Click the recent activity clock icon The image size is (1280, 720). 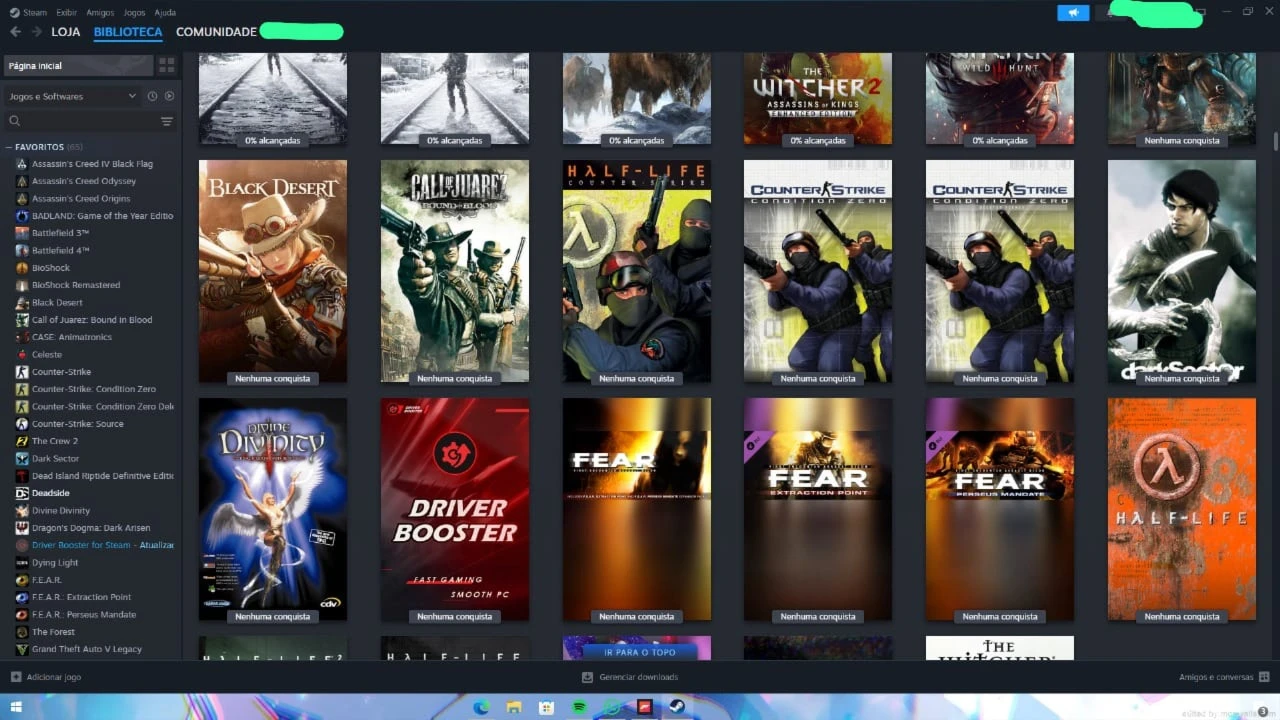pyautogui.click(x=152, y=96)
